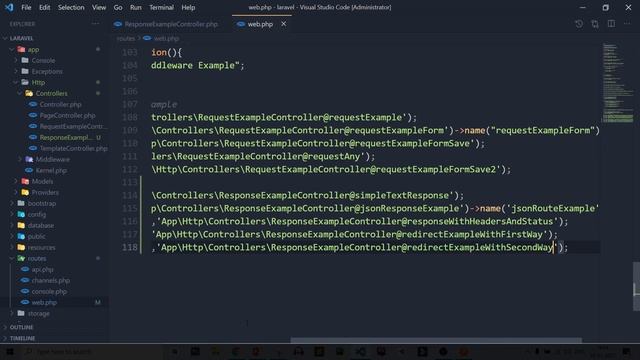Expand the Models folder
Viewport: 640px width, 360px height.
(42, 181)
